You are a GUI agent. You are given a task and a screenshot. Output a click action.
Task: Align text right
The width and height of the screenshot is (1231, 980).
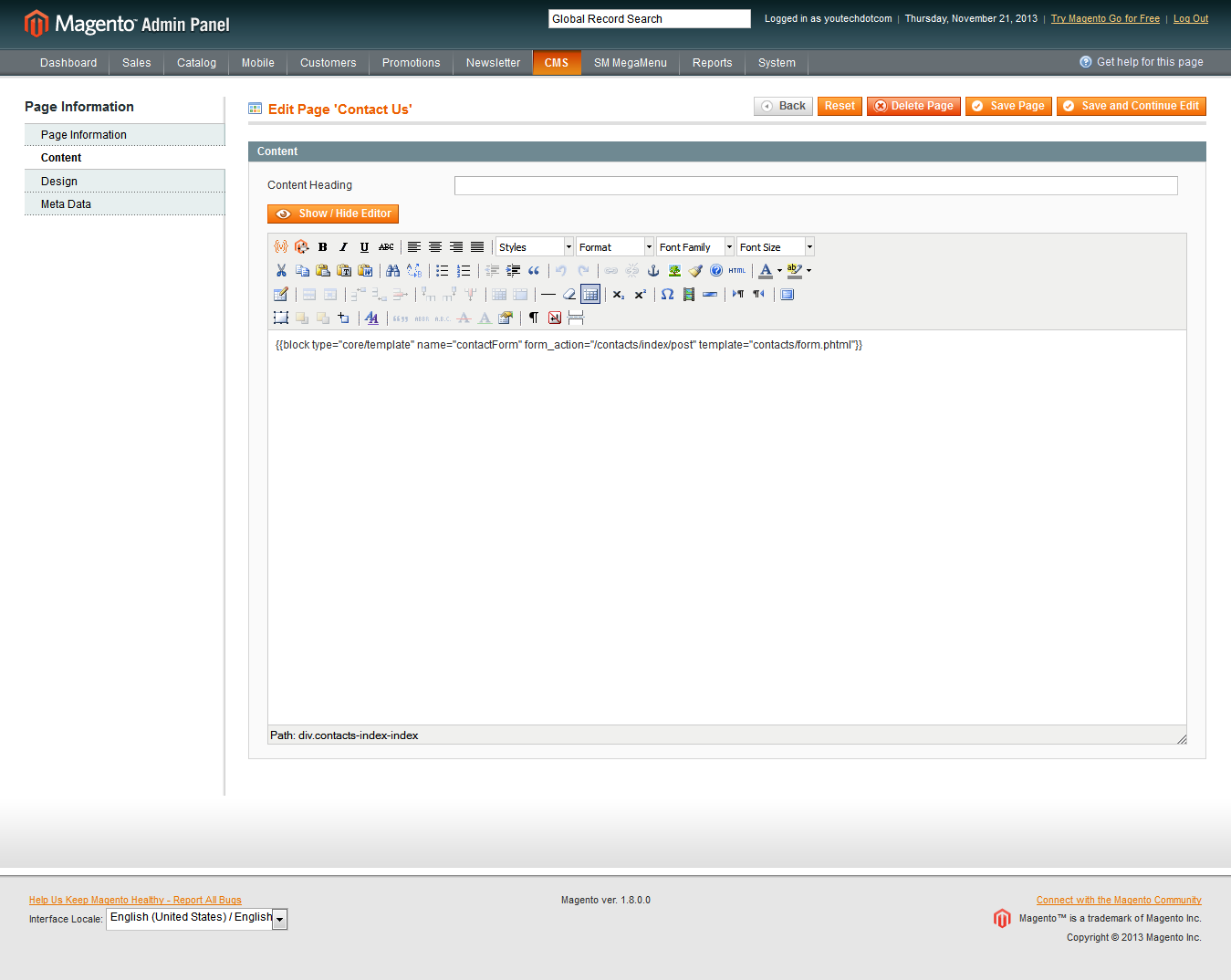click(x=456, y=246)
